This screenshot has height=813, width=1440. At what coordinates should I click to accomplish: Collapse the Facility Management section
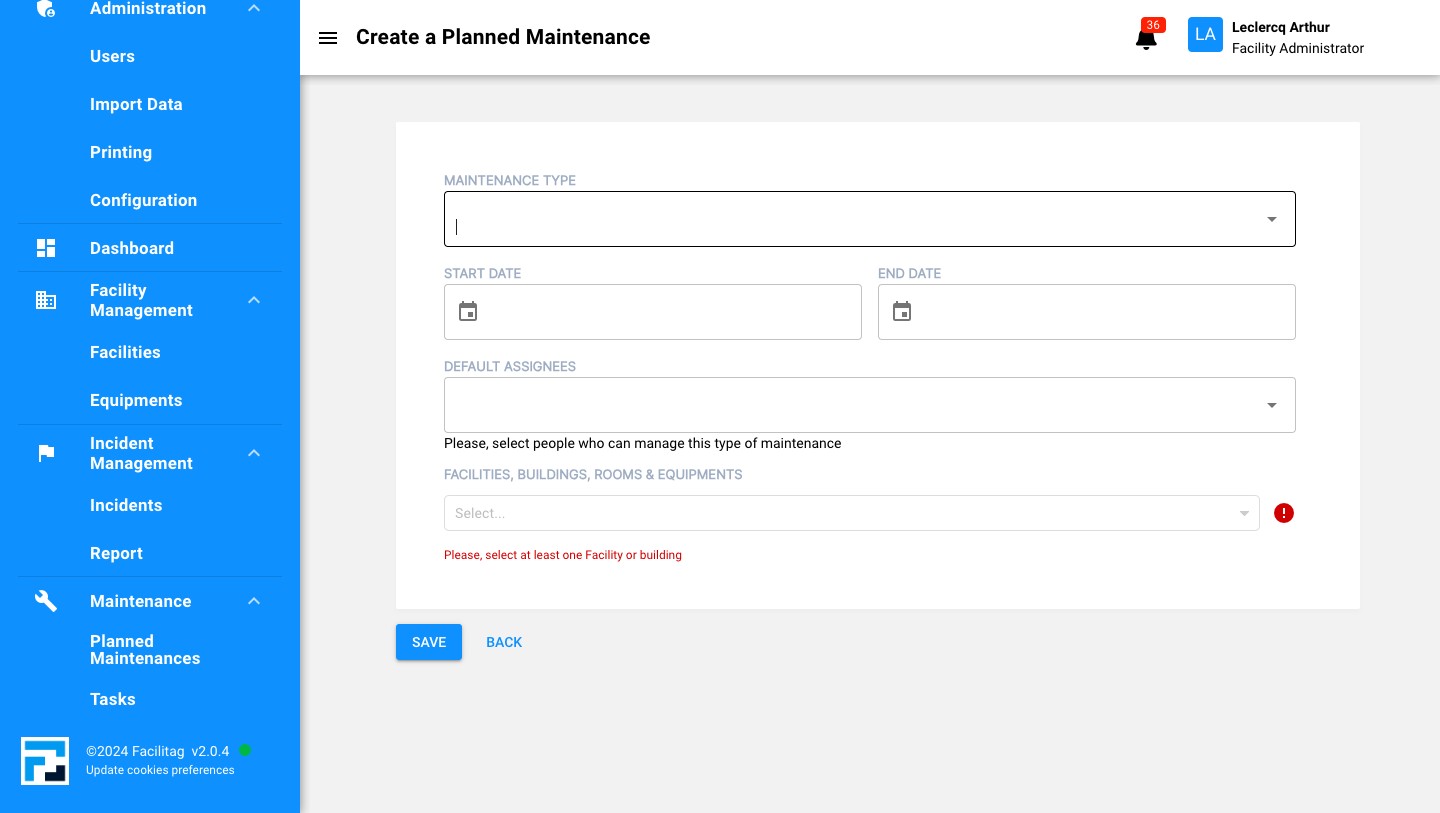pyautogui.click(x=254, y=300)
